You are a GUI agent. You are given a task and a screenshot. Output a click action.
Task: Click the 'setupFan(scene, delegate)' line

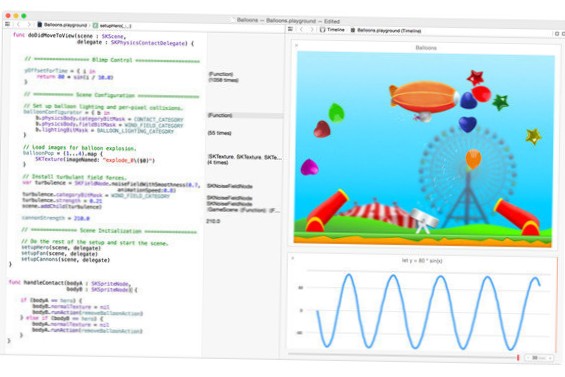tap(59, 254)
